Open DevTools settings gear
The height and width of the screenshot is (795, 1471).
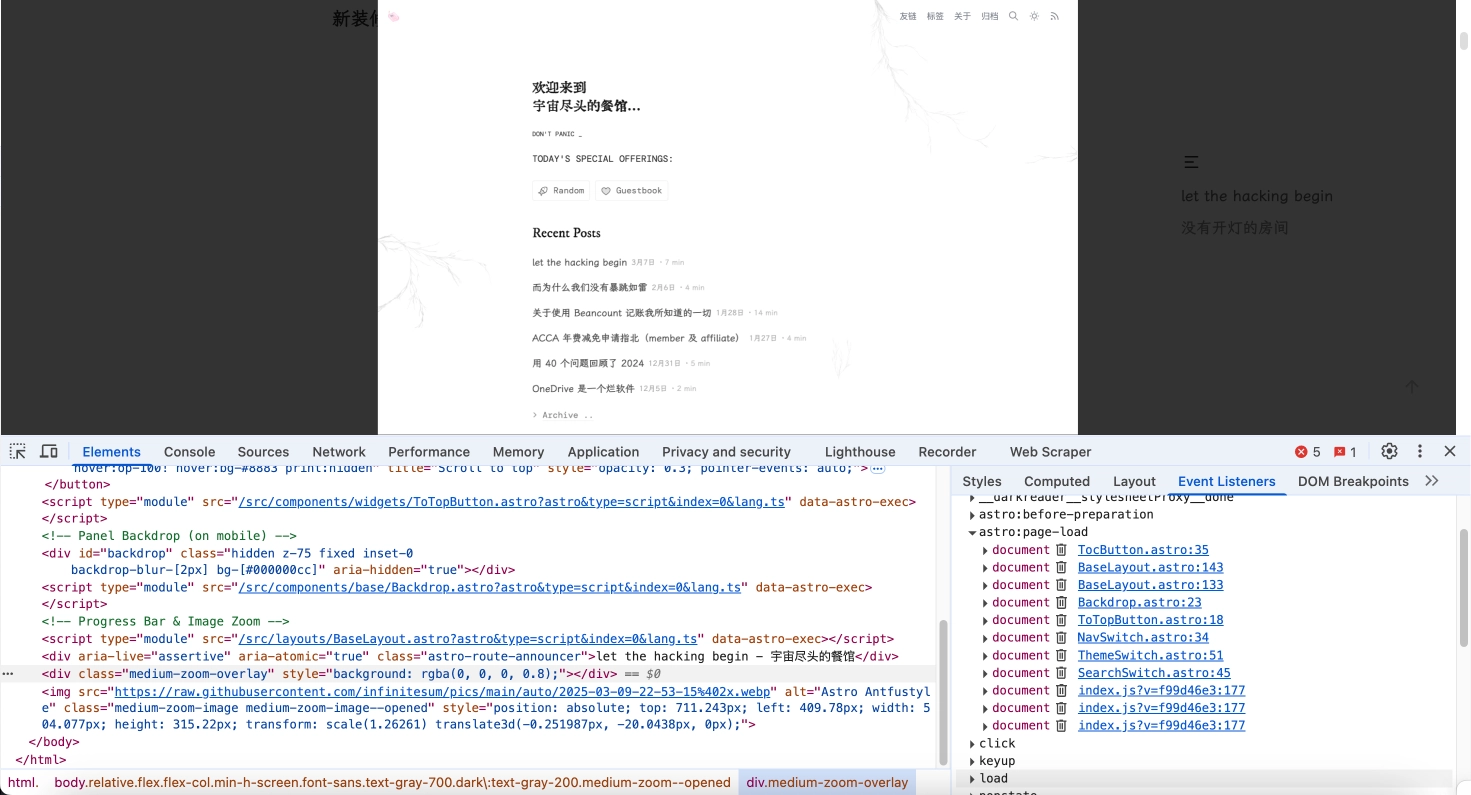[x=1389, y=452]
